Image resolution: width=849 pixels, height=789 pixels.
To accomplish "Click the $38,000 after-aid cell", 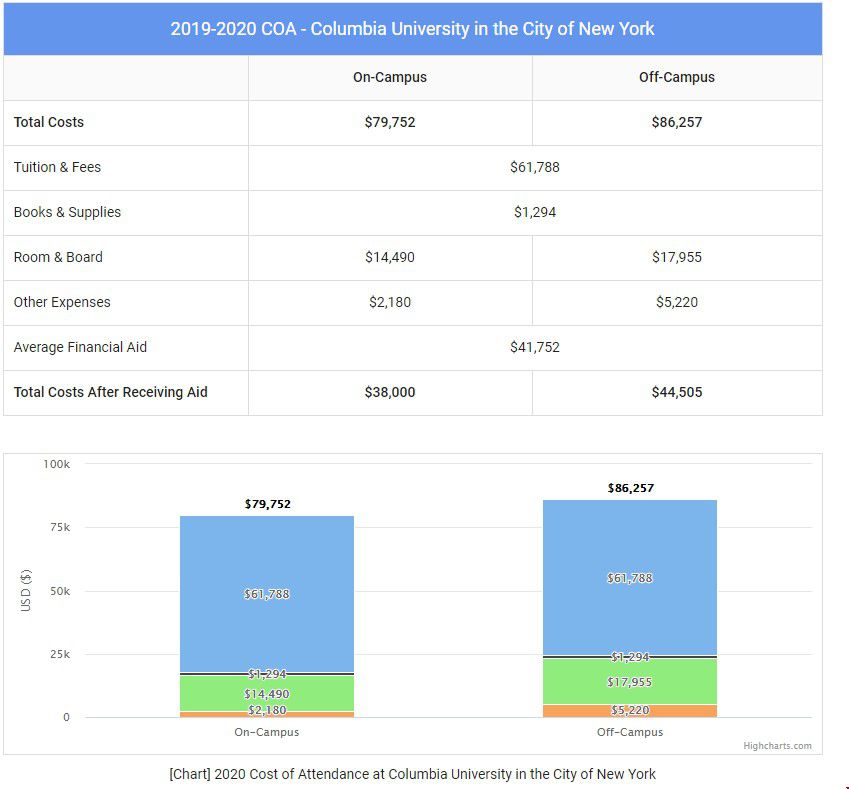I will pos(390,392).
